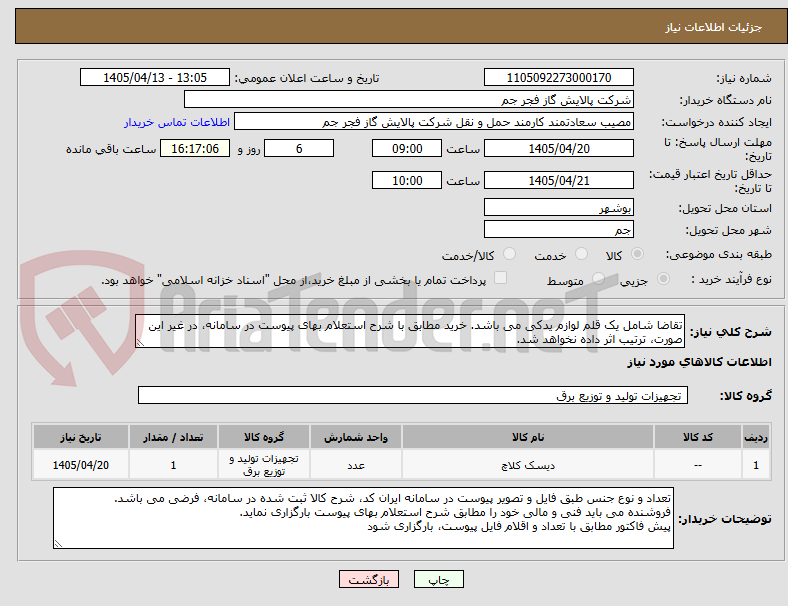Click the response deadline date 1405/04/20 field
This screenshot has width=788, height=606.
(x=558, y=148)
